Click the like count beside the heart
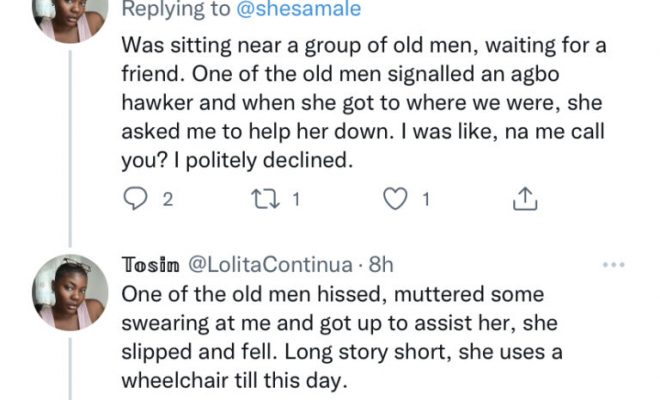660x400 pixels. [x=426, y=200]
